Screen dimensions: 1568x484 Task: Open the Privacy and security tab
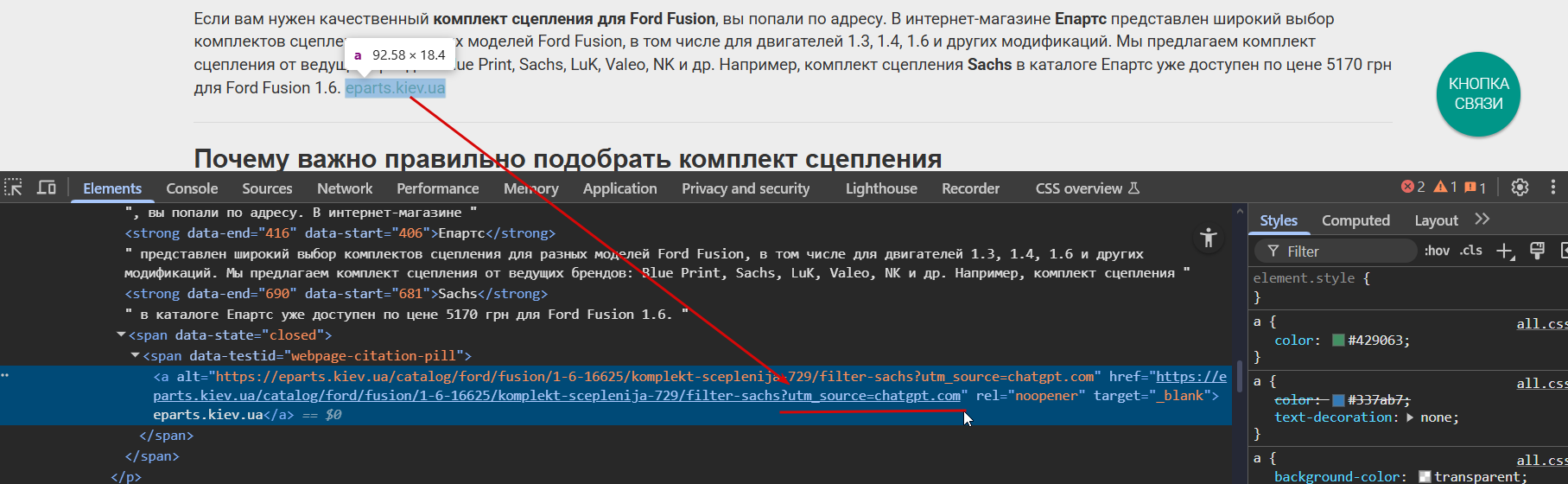(x=746, y=188)
